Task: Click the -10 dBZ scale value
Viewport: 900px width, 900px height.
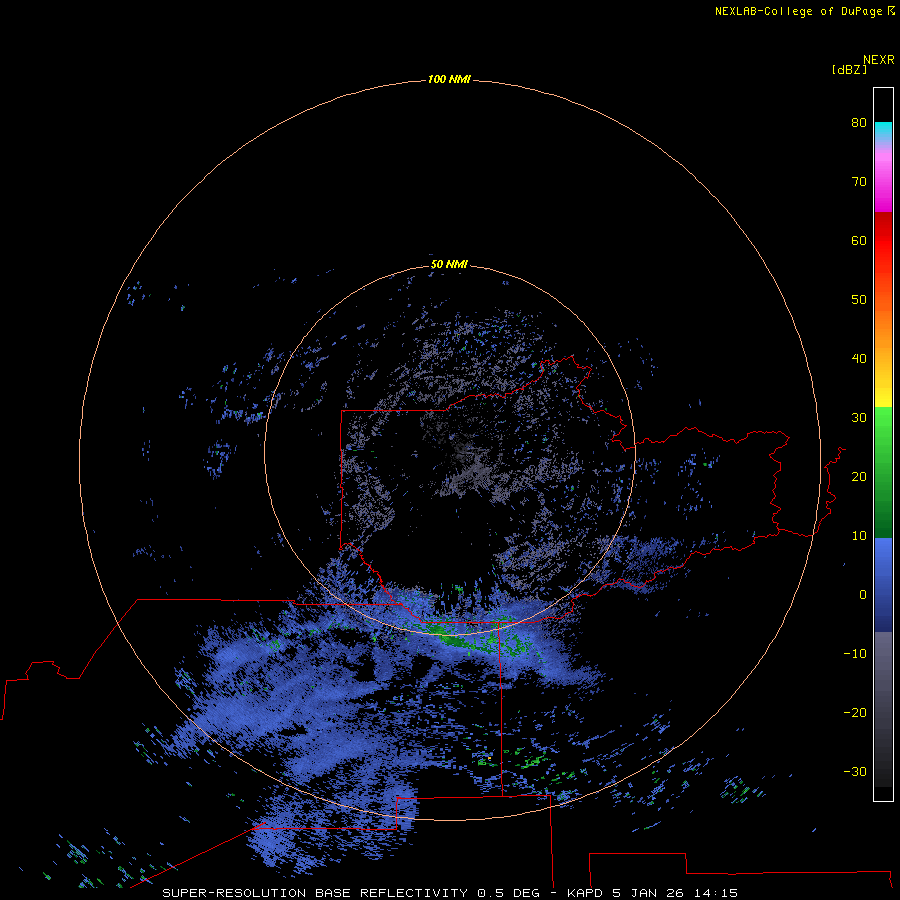Action: pyautogui.click(x=855, y=654)
